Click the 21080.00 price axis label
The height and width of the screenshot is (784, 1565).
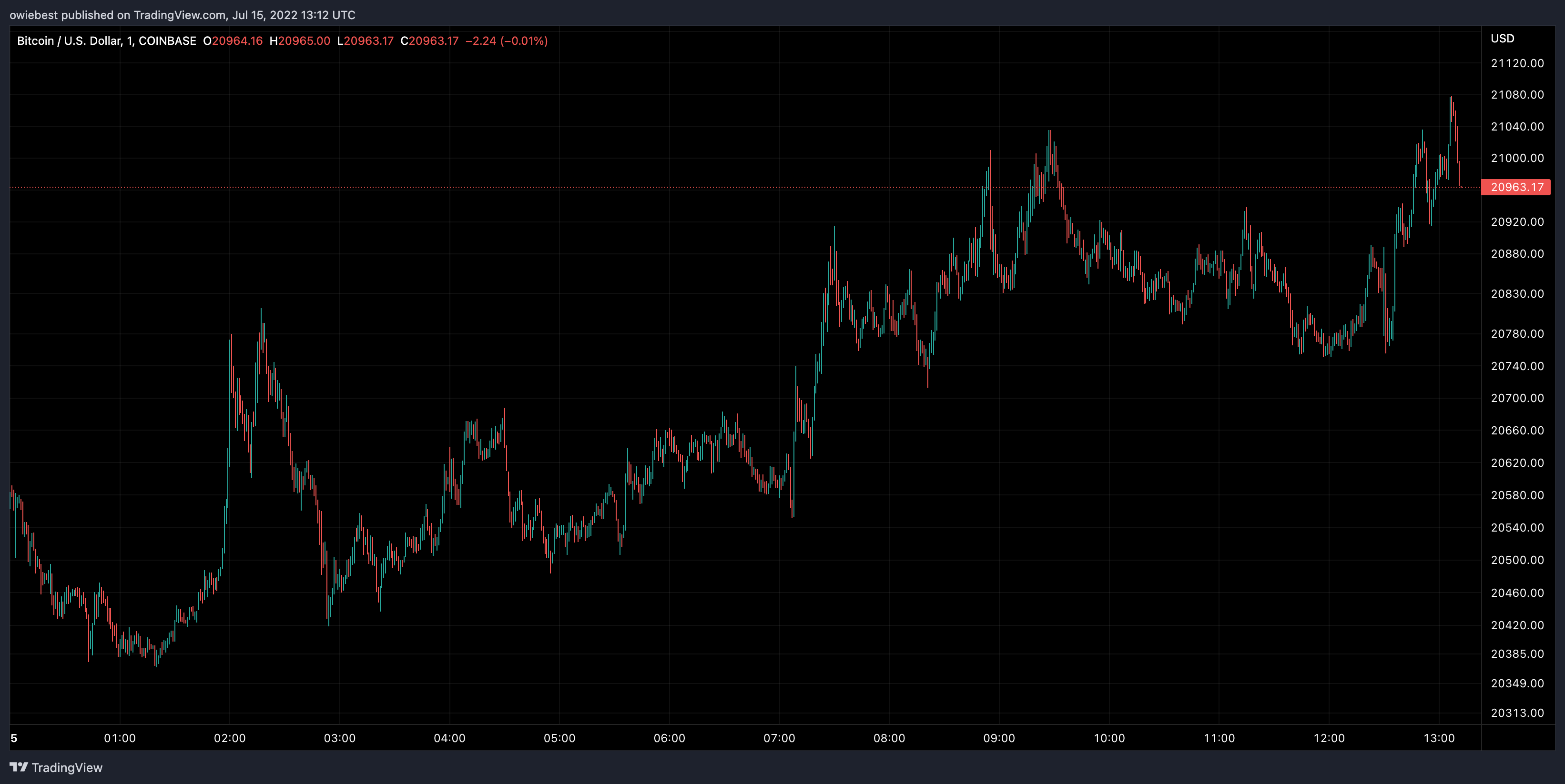tap(1517, 95)
